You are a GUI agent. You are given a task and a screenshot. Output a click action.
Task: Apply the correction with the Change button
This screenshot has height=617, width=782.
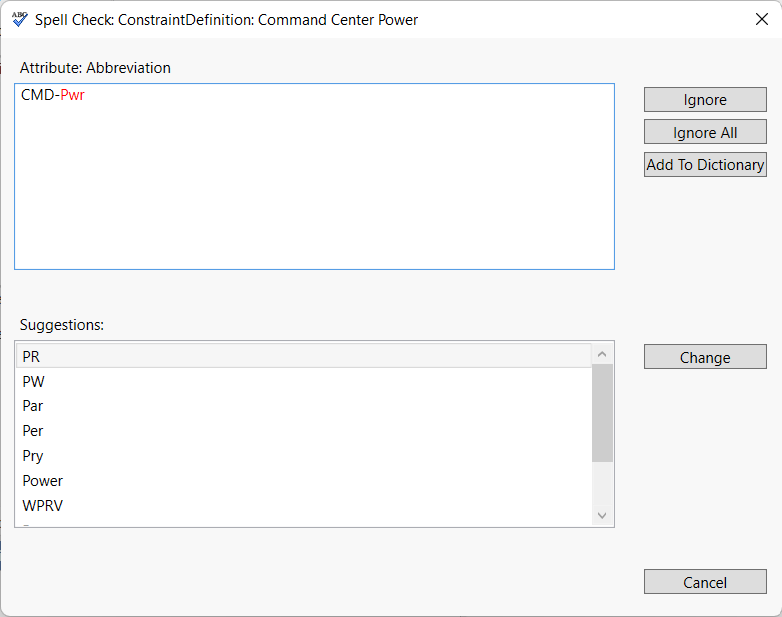pos(705,358)
